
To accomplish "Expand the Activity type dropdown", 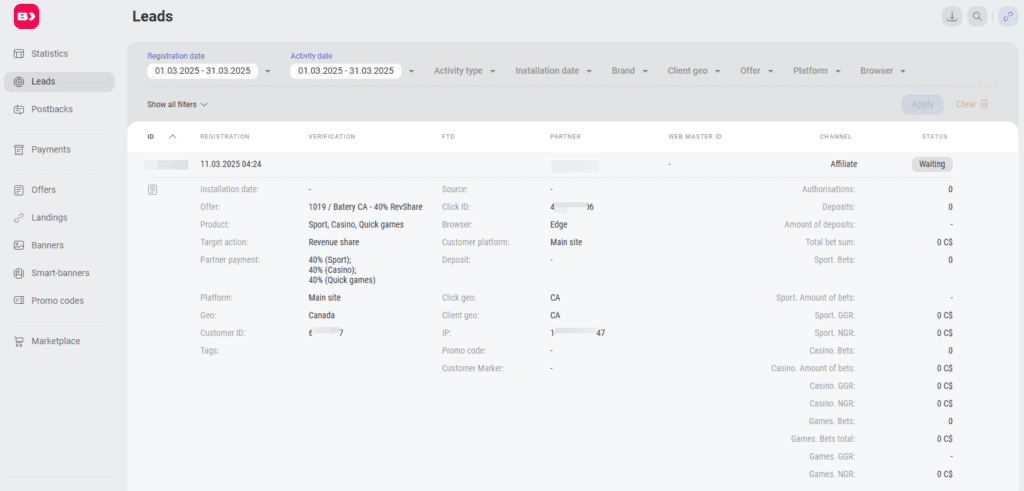I will point(465,71).
